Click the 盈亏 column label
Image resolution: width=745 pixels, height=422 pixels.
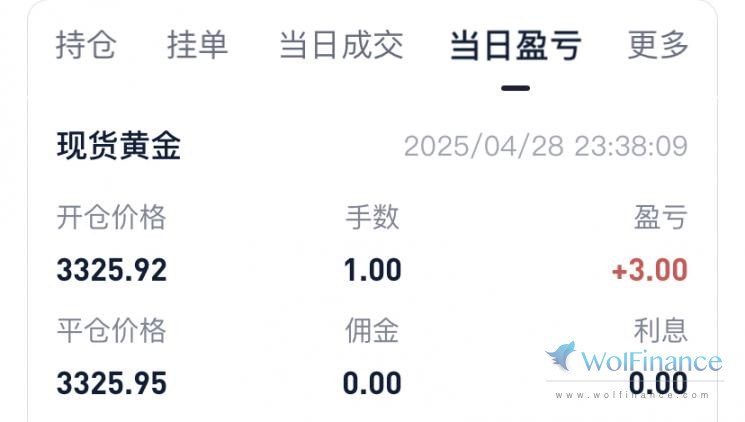pos(661,218)
